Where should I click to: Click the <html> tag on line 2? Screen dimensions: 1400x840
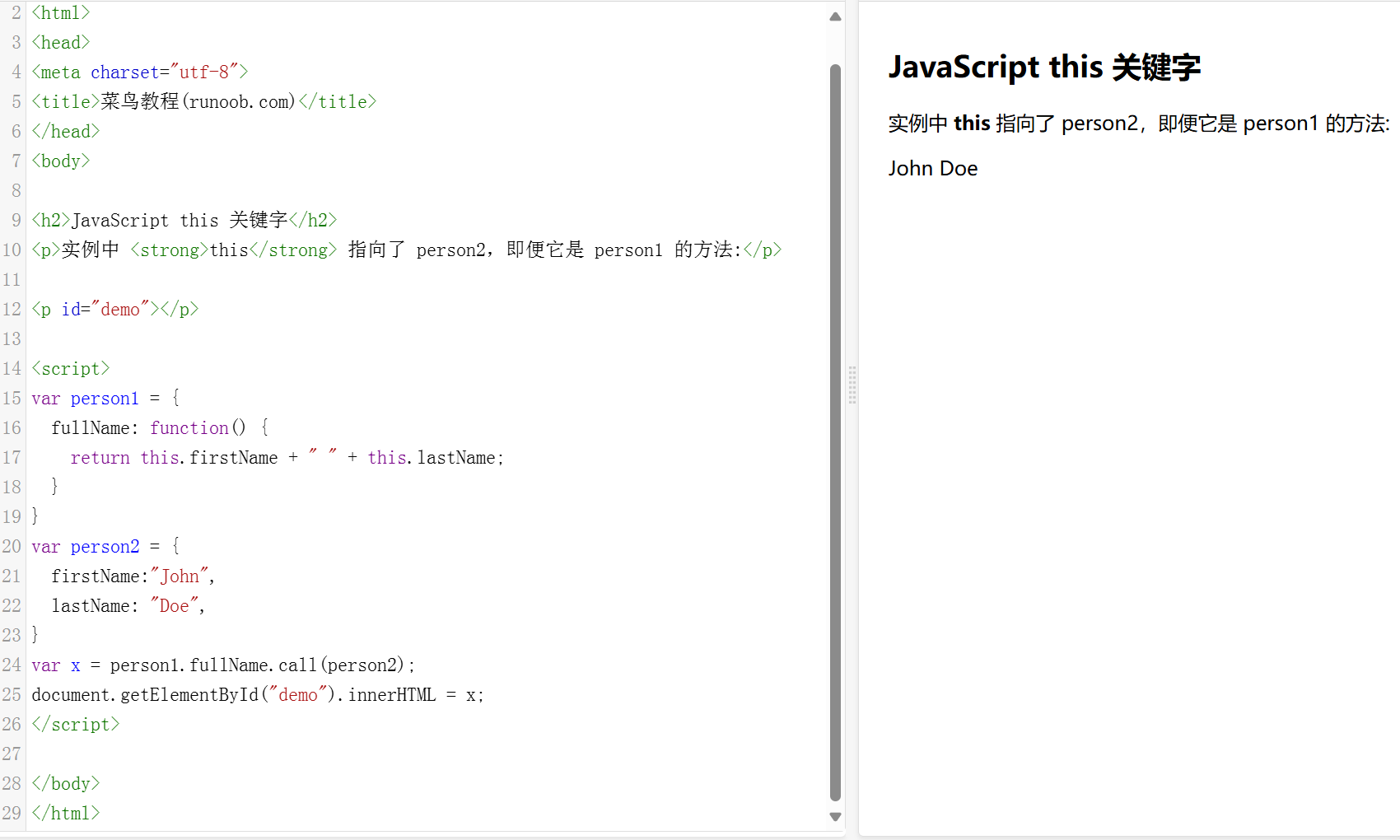(x=61, y=13)
